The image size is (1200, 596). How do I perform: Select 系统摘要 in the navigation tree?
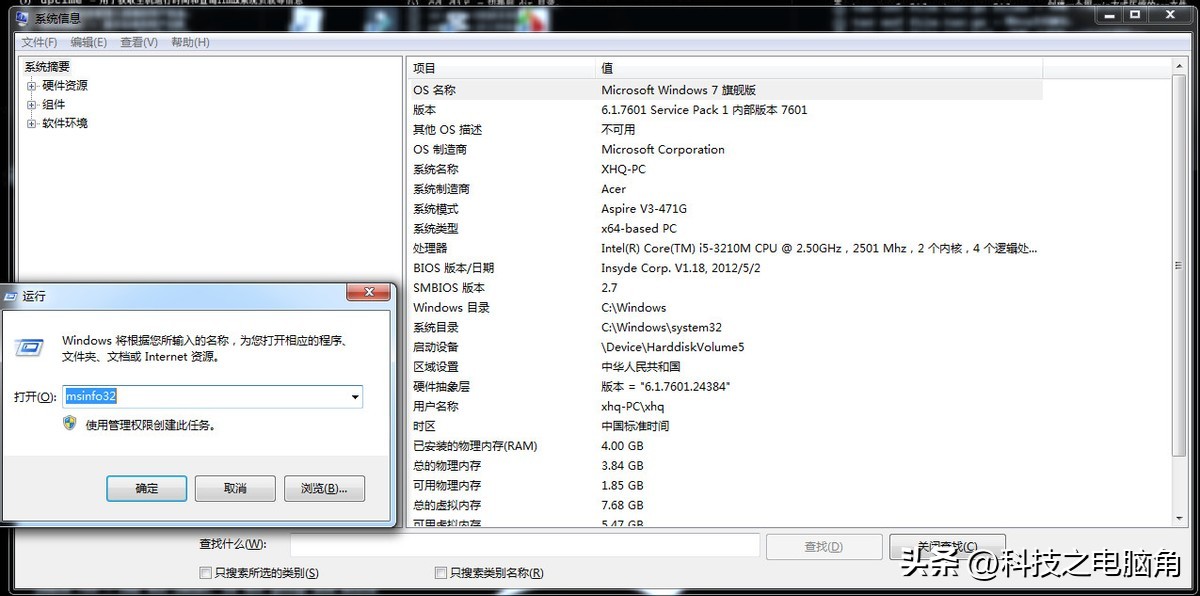[45, 66]
